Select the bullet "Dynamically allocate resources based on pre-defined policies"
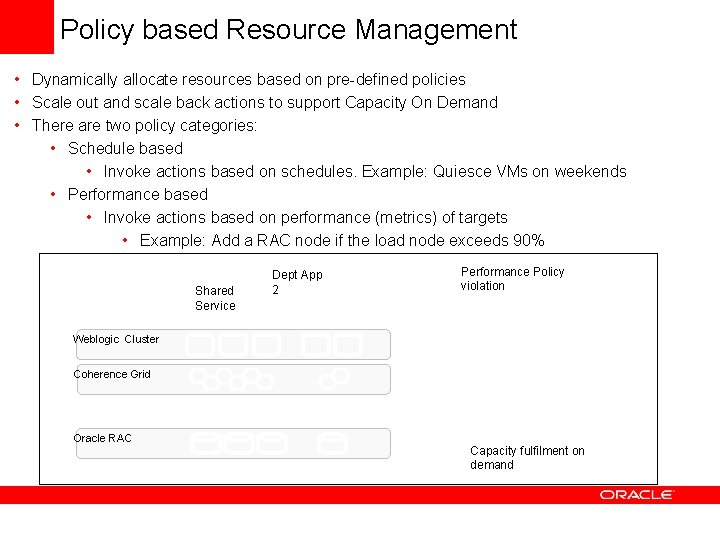The width and height of the screenshot is (720, 540). click(x=248, y=79)
